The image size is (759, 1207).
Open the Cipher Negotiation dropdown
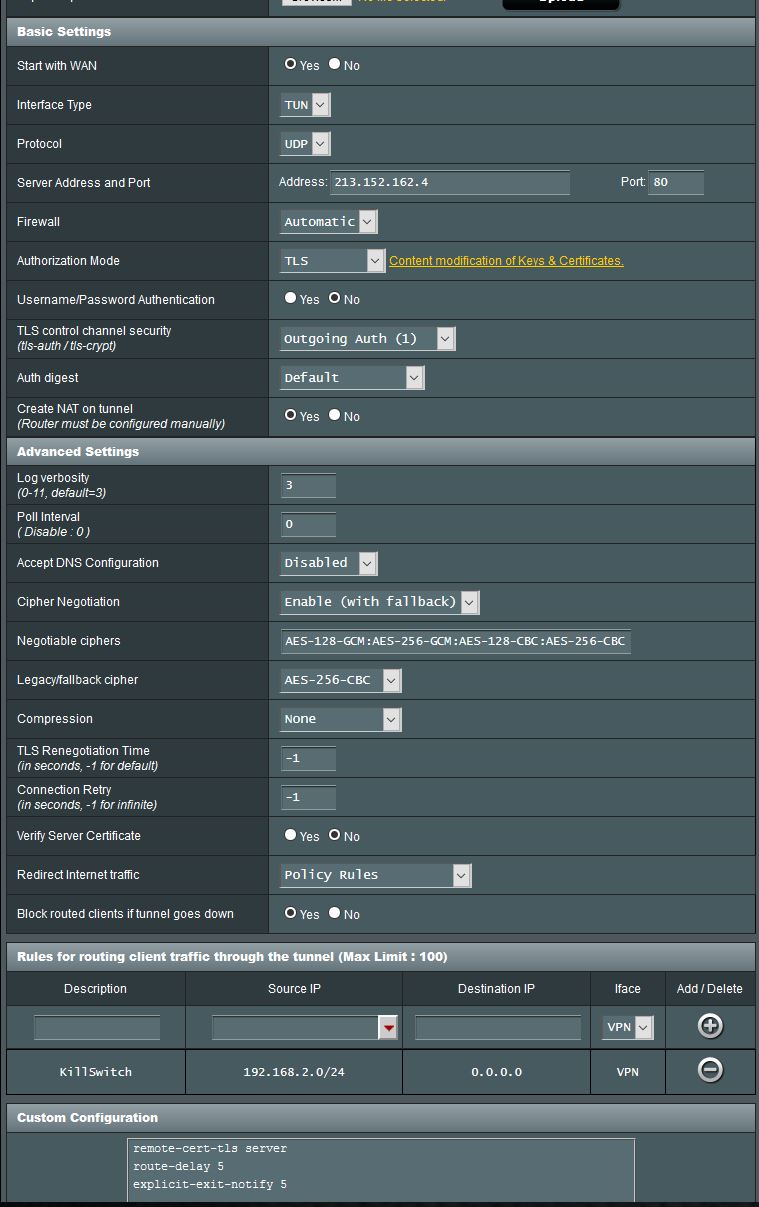(380, 602)
